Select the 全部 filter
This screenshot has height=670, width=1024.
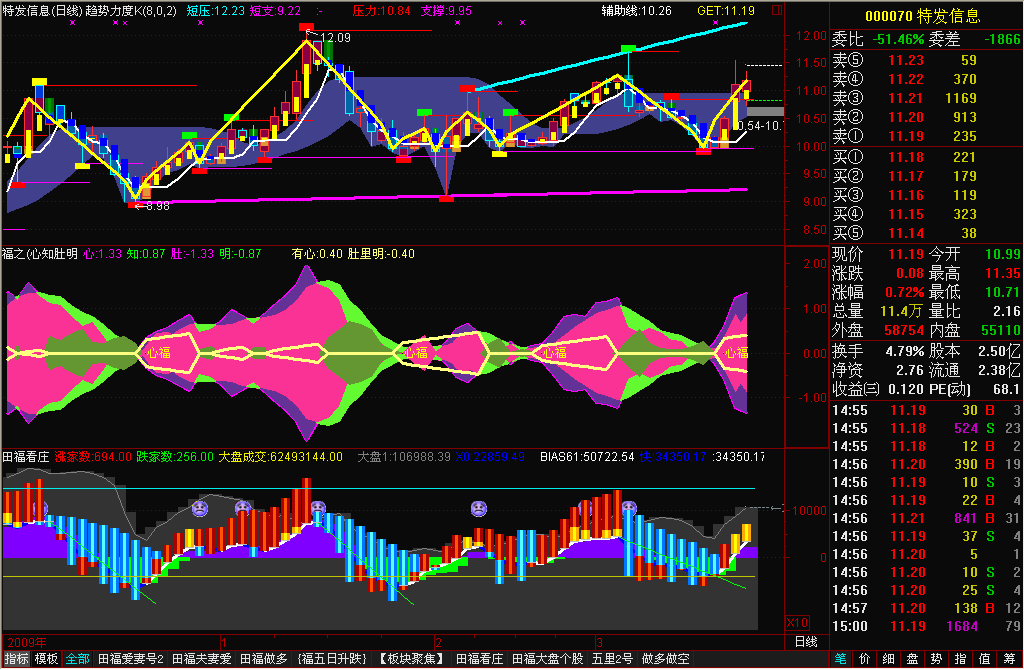point(77,660)
